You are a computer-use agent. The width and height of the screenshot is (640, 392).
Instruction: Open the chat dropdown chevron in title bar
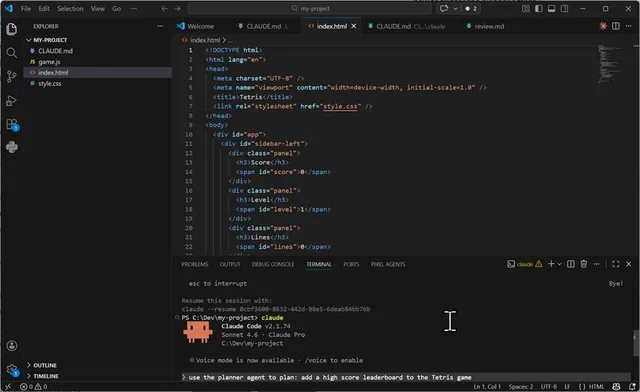point(455,9)
